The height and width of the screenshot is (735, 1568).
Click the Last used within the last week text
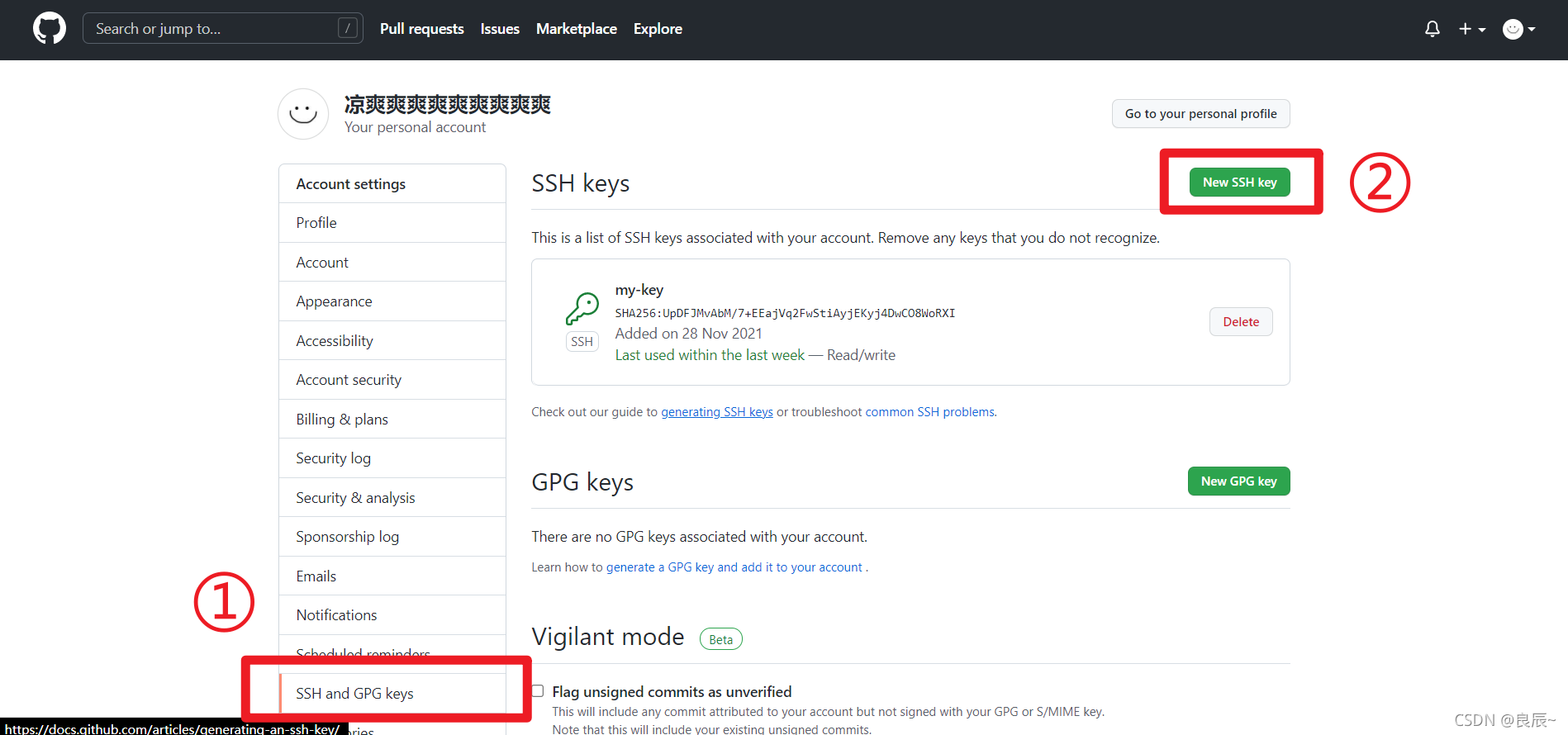[x=710, y=355]
